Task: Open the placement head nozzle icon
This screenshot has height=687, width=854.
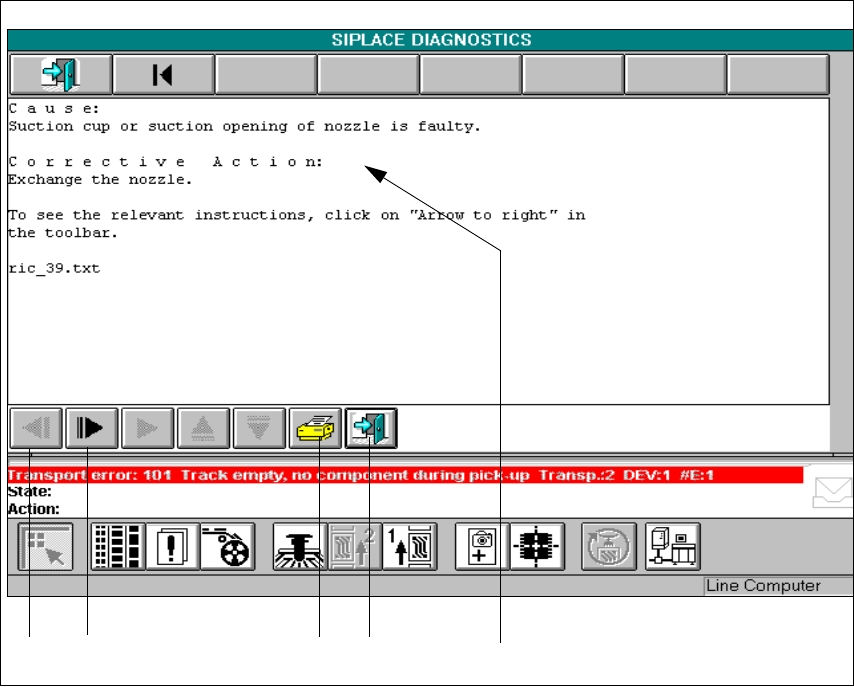Action: click(x=300, y=547)
